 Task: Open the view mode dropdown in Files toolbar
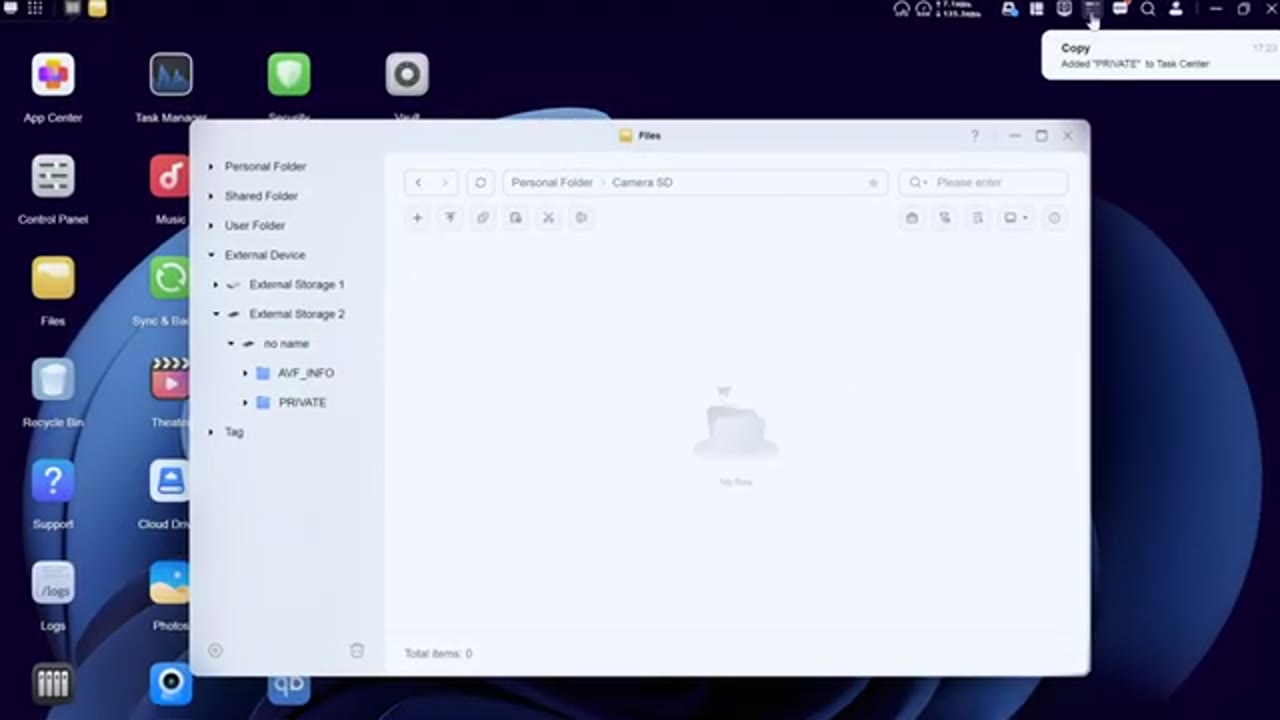[1016, 218]
